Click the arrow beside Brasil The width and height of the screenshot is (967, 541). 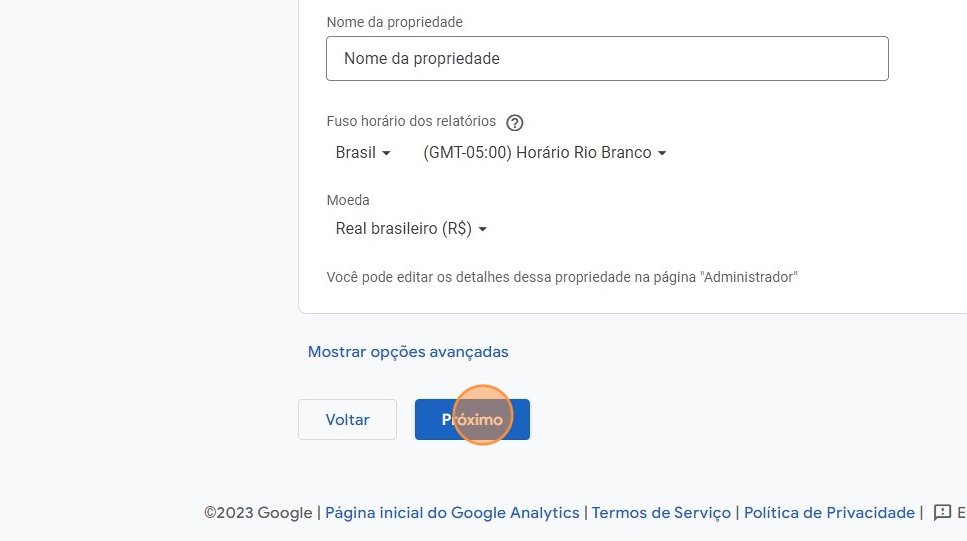(x=387, y=154)
